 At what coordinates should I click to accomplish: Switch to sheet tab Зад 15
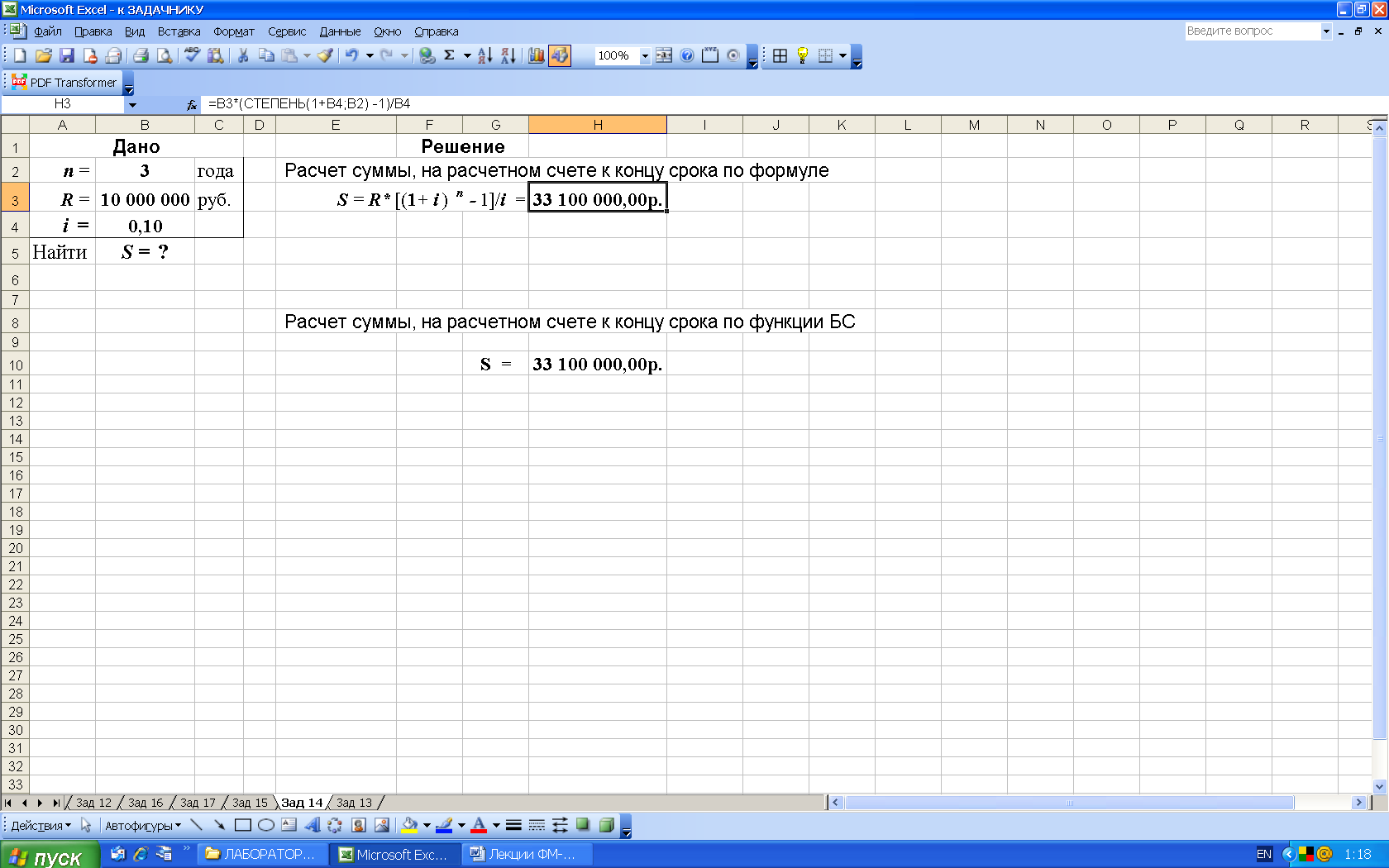(x=250, y=803)
